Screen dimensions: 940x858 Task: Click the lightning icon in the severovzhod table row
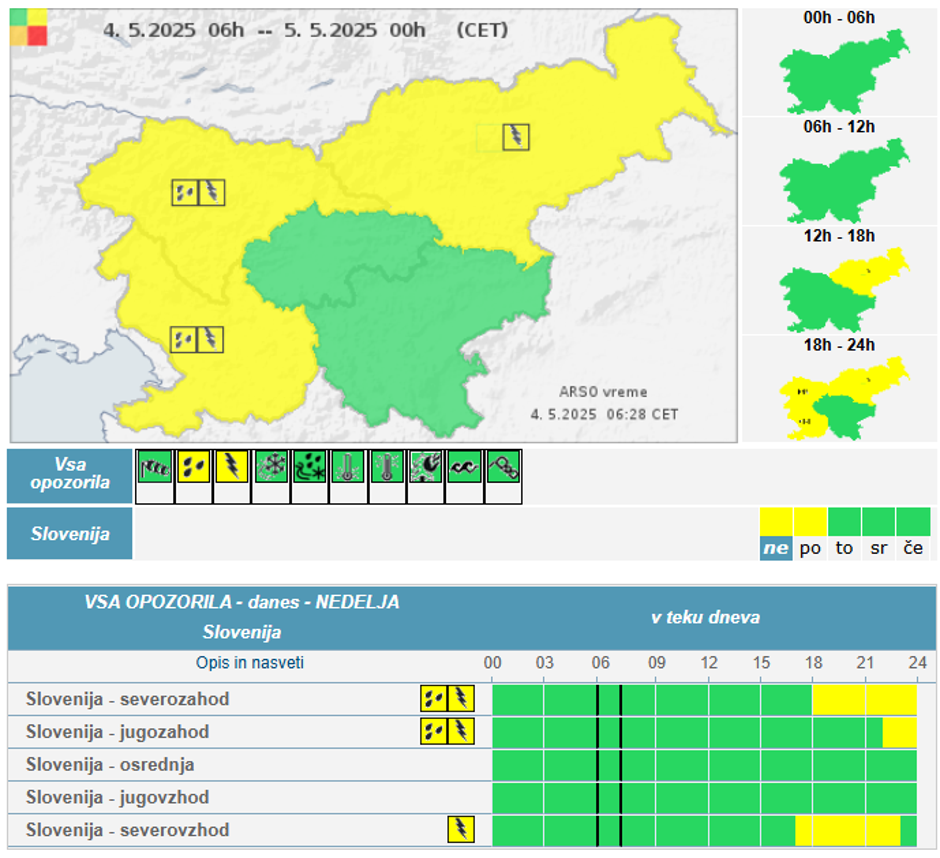pos(460,830)
